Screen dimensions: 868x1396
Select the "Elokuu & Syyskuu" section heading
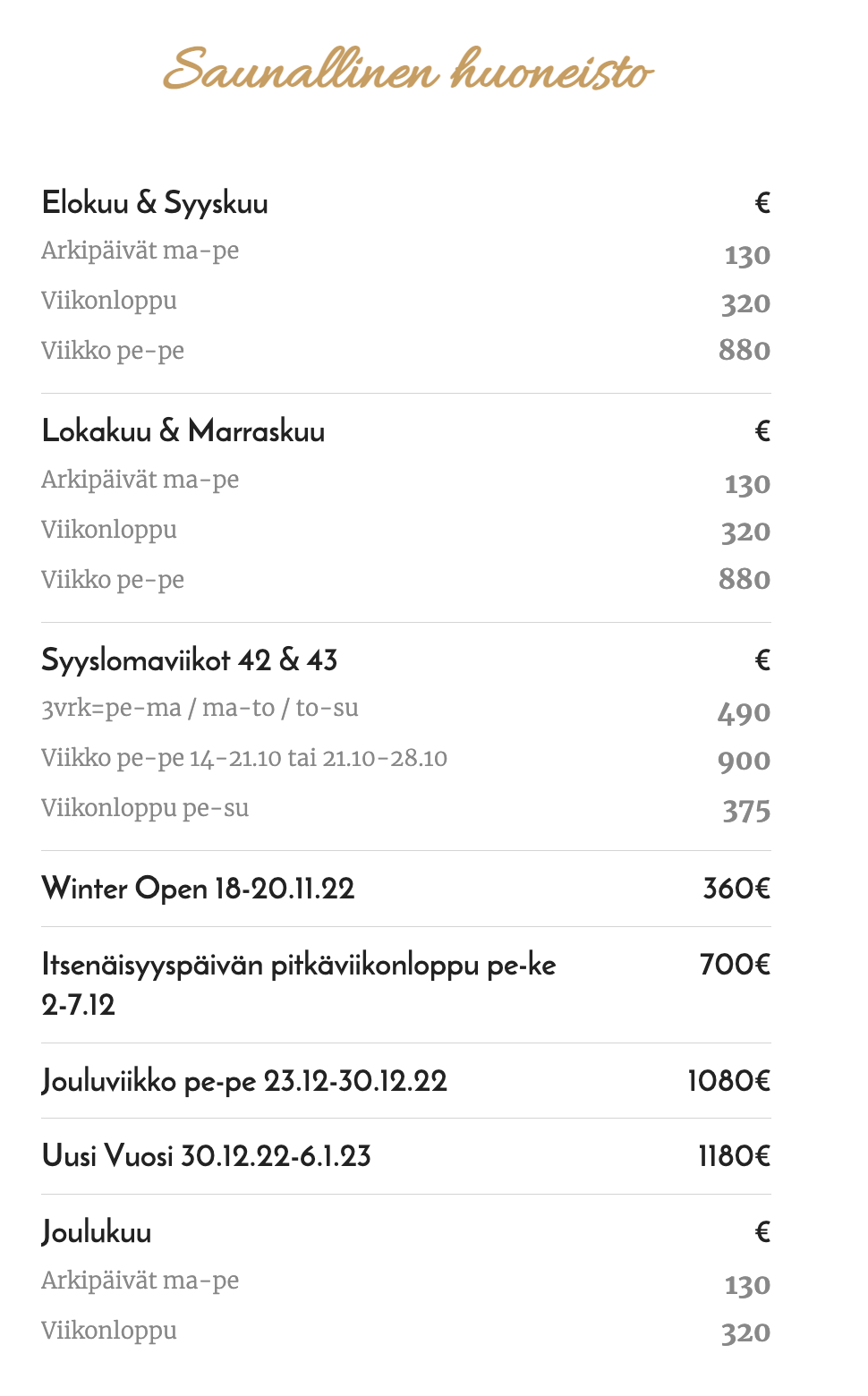point(155,203)
